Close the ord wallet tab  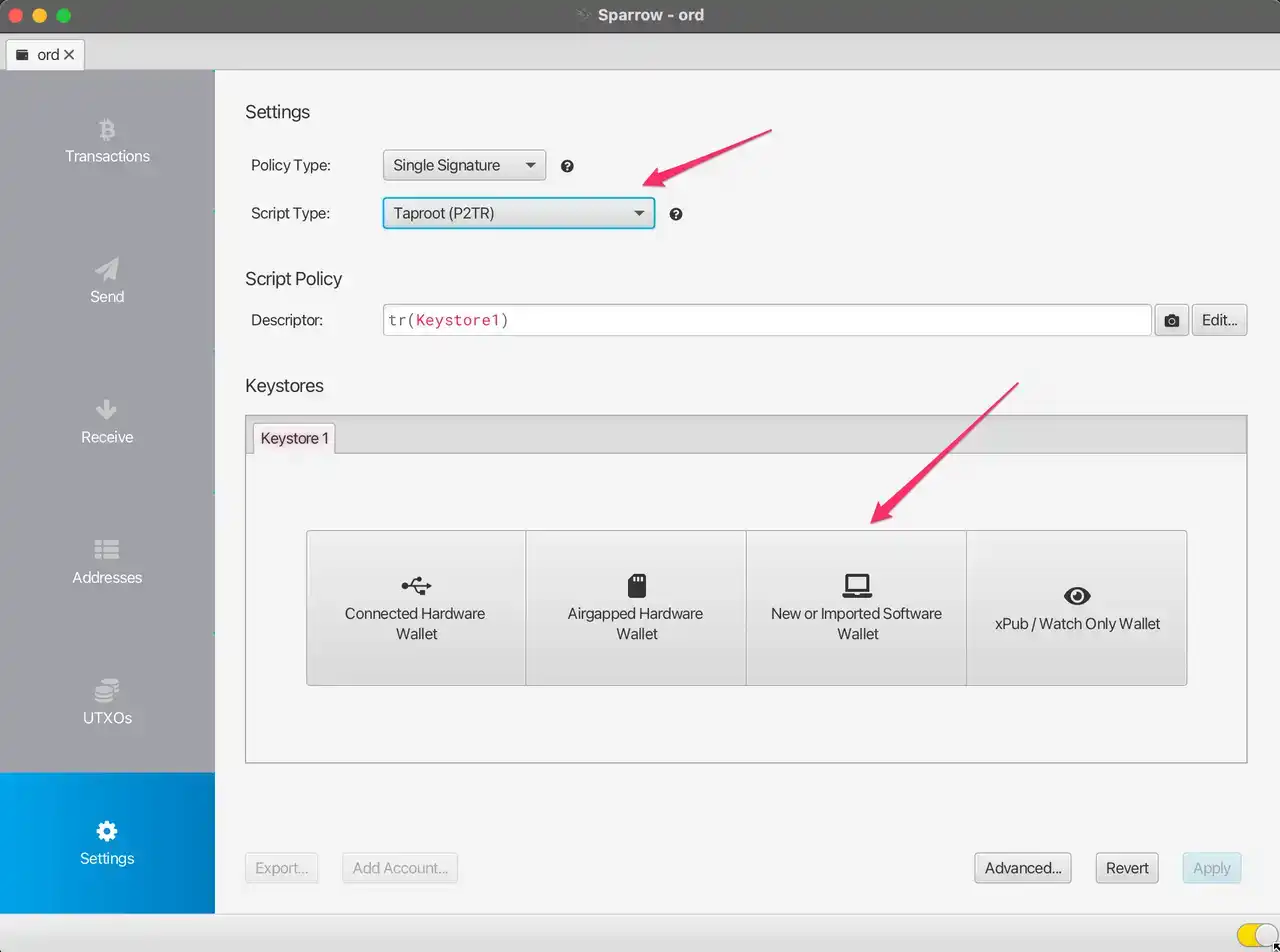coord(69,55)
